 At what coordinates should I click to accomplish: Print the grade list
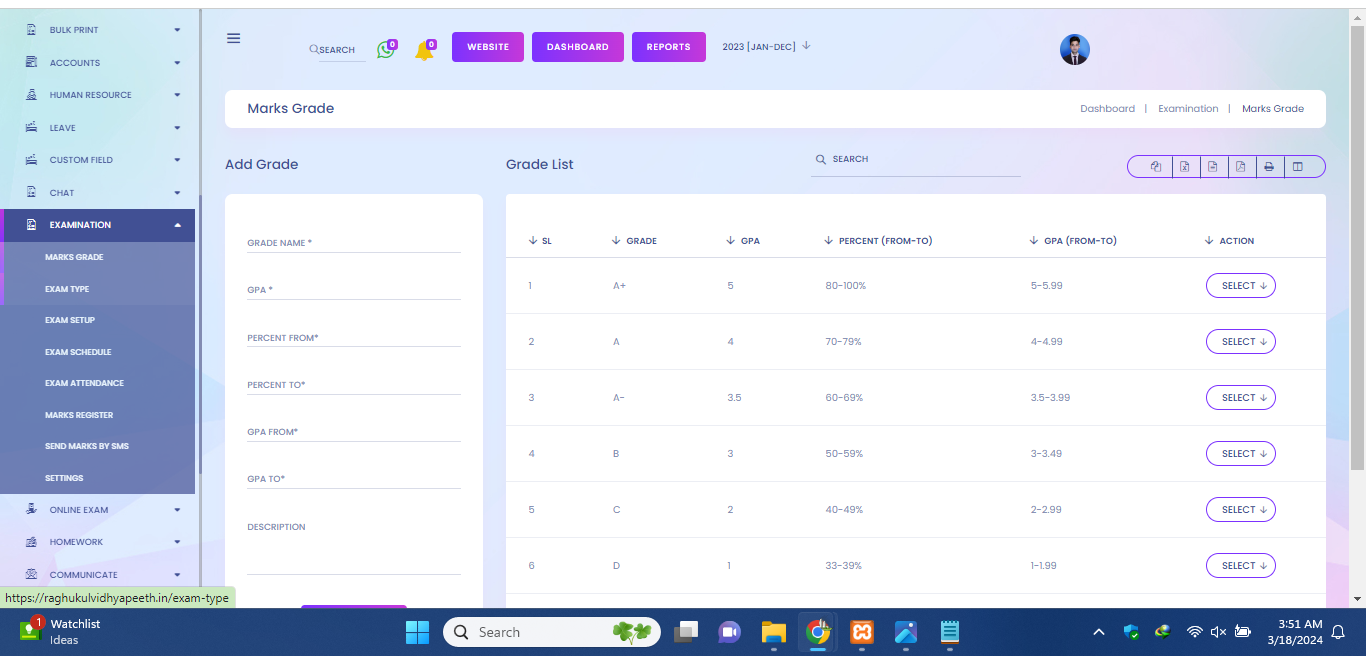point(1268,167)
